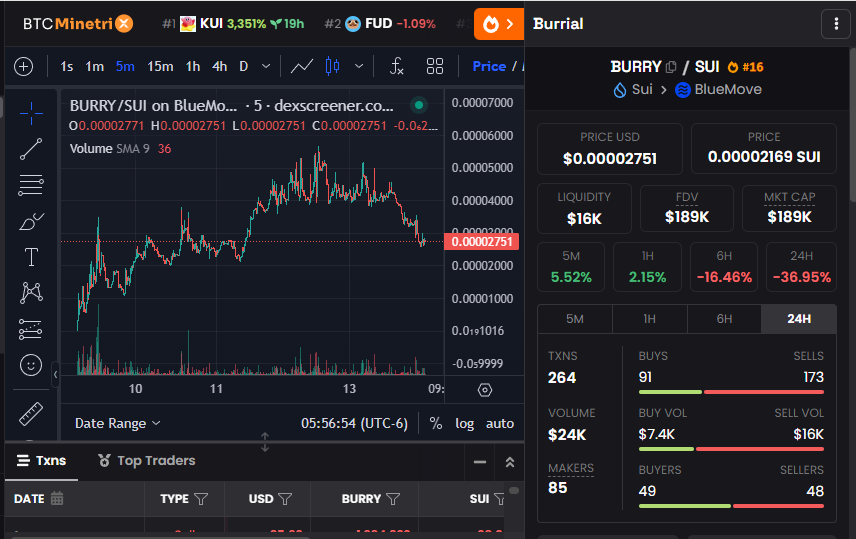Open chart settings gear icon
The image size is (856, 539).
(x=485, y=390)
